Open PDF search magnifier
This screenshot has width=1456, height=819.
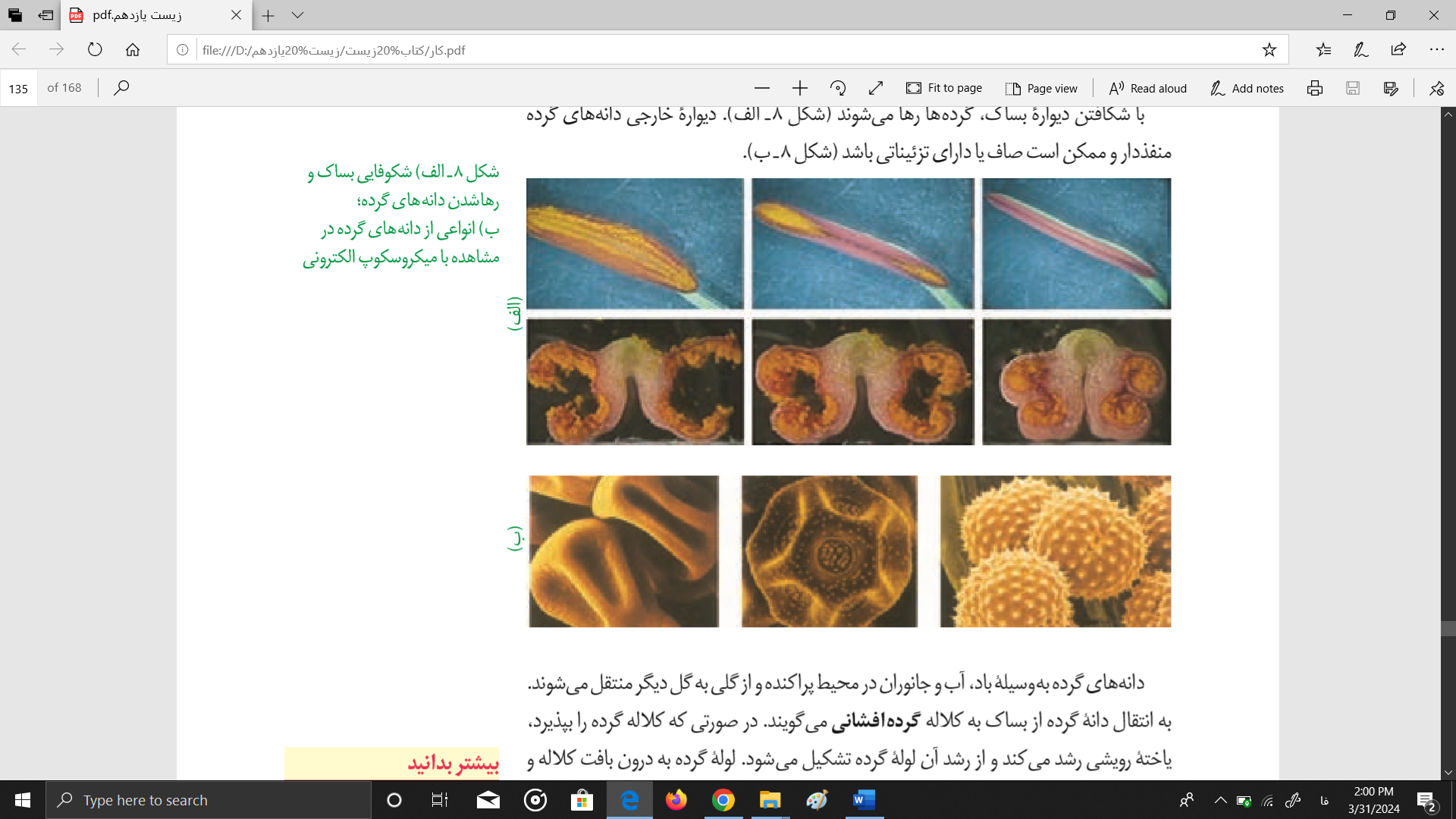point(121,88)
